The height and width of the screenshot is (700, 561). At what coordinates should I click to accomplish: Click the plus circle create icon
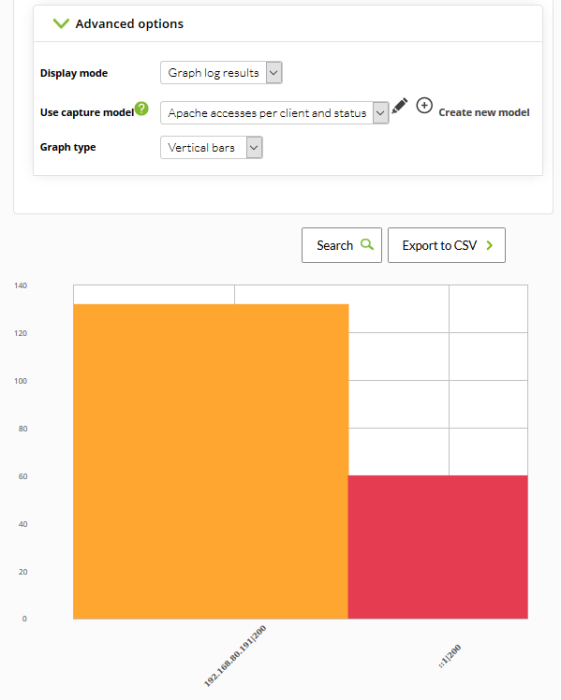click(x=424, y=105)
